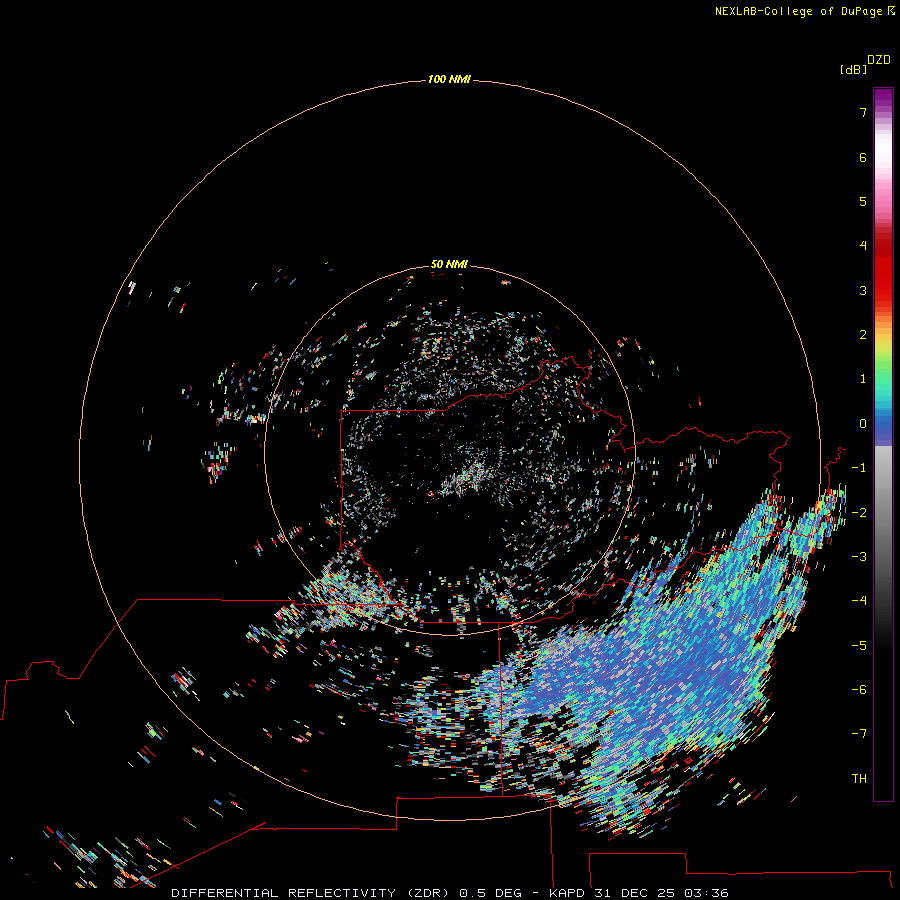Click the 7 value on color scale
The image size is (900, 900).
pos(863,112)
